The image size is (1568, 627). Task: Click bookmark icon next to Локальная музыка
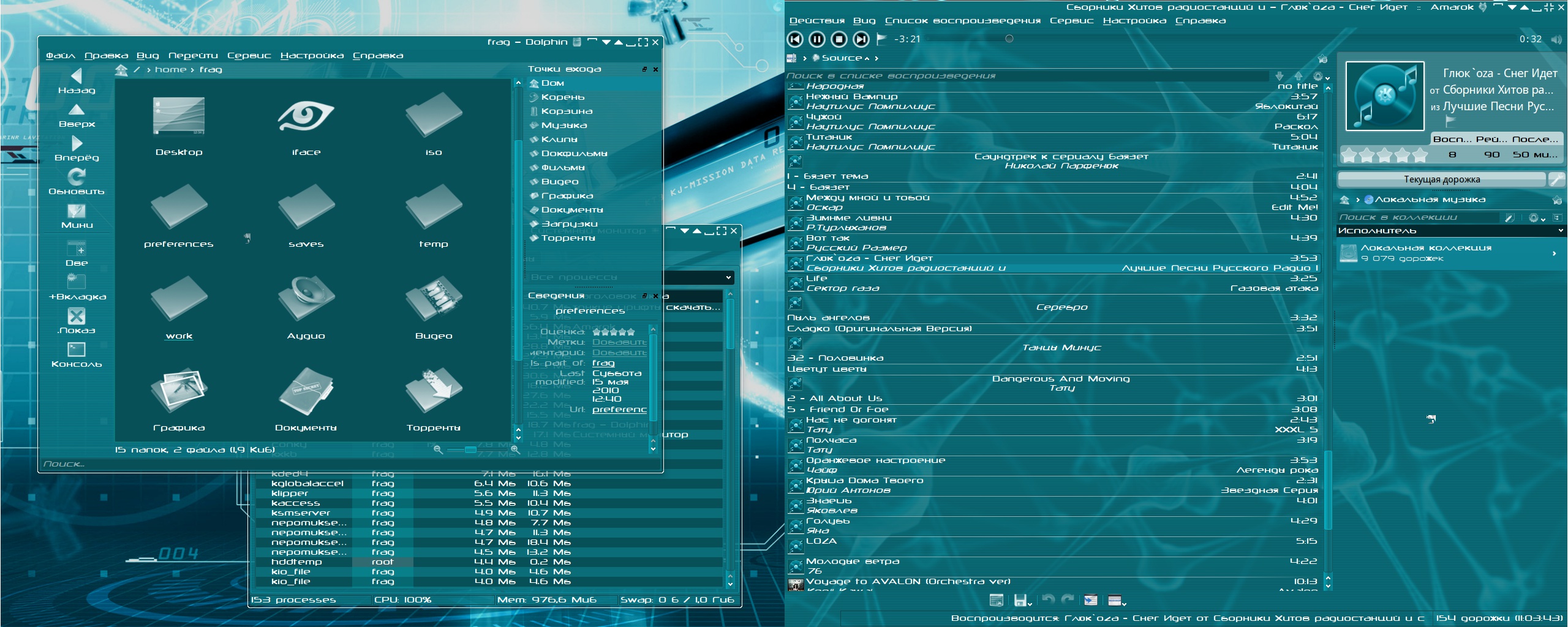1557,200
